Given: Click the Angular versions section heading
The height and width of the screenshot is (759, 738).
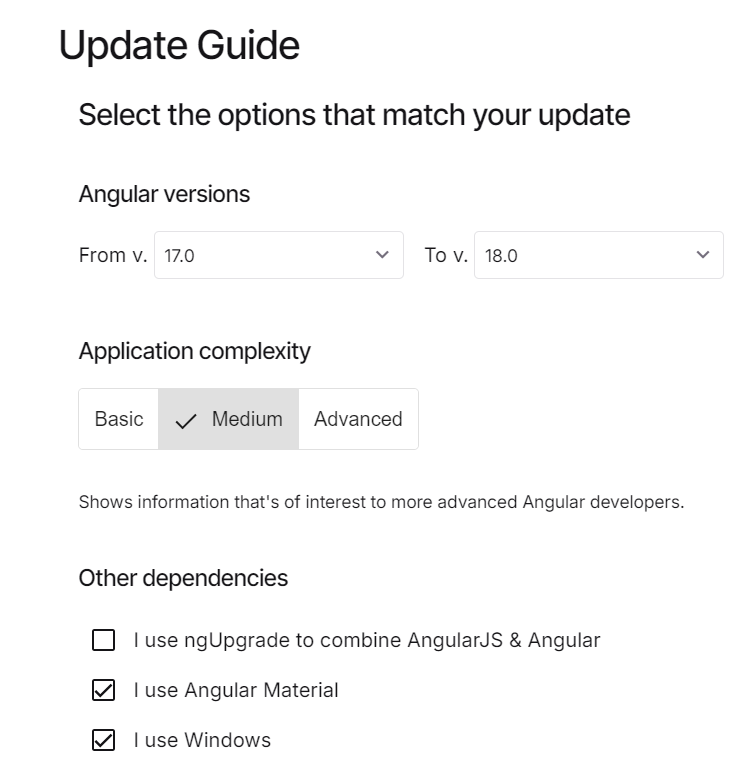Looking at the screenshot, I should point(164,194).
